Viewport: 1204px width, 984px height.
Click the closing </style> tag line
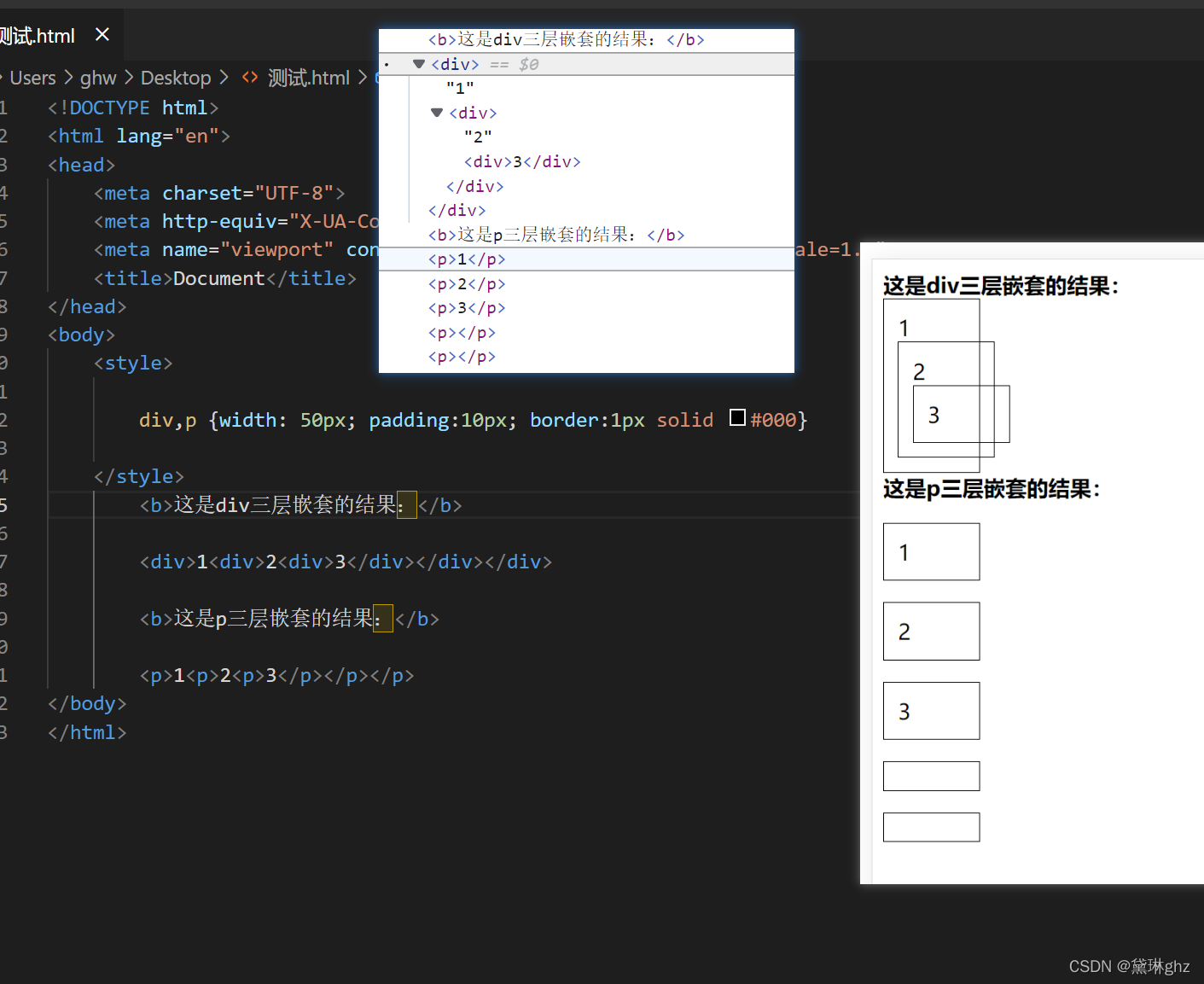139,476
